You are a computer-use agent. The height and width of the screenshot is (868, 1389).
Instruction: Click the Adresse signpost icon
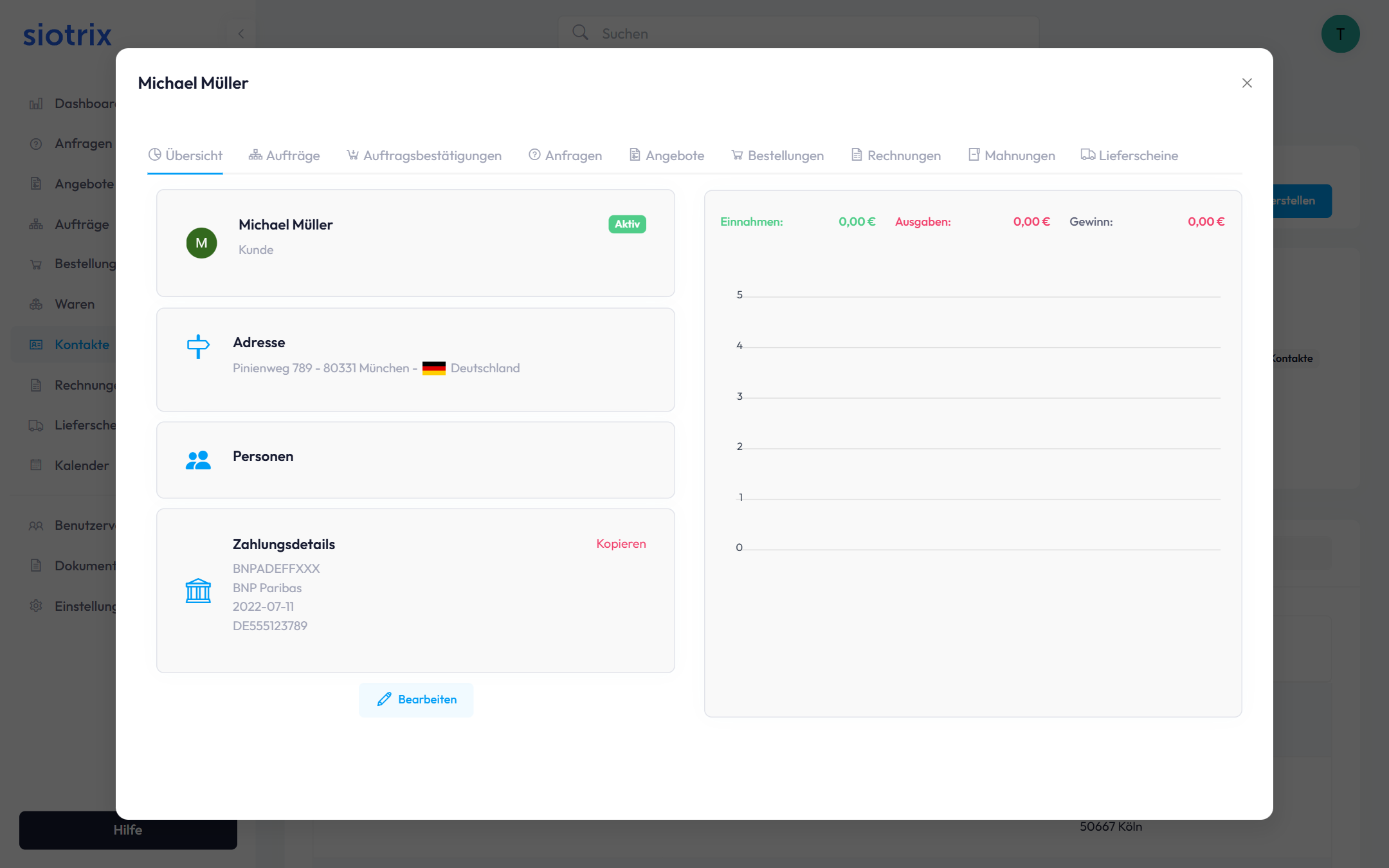(x=198, y=346)
